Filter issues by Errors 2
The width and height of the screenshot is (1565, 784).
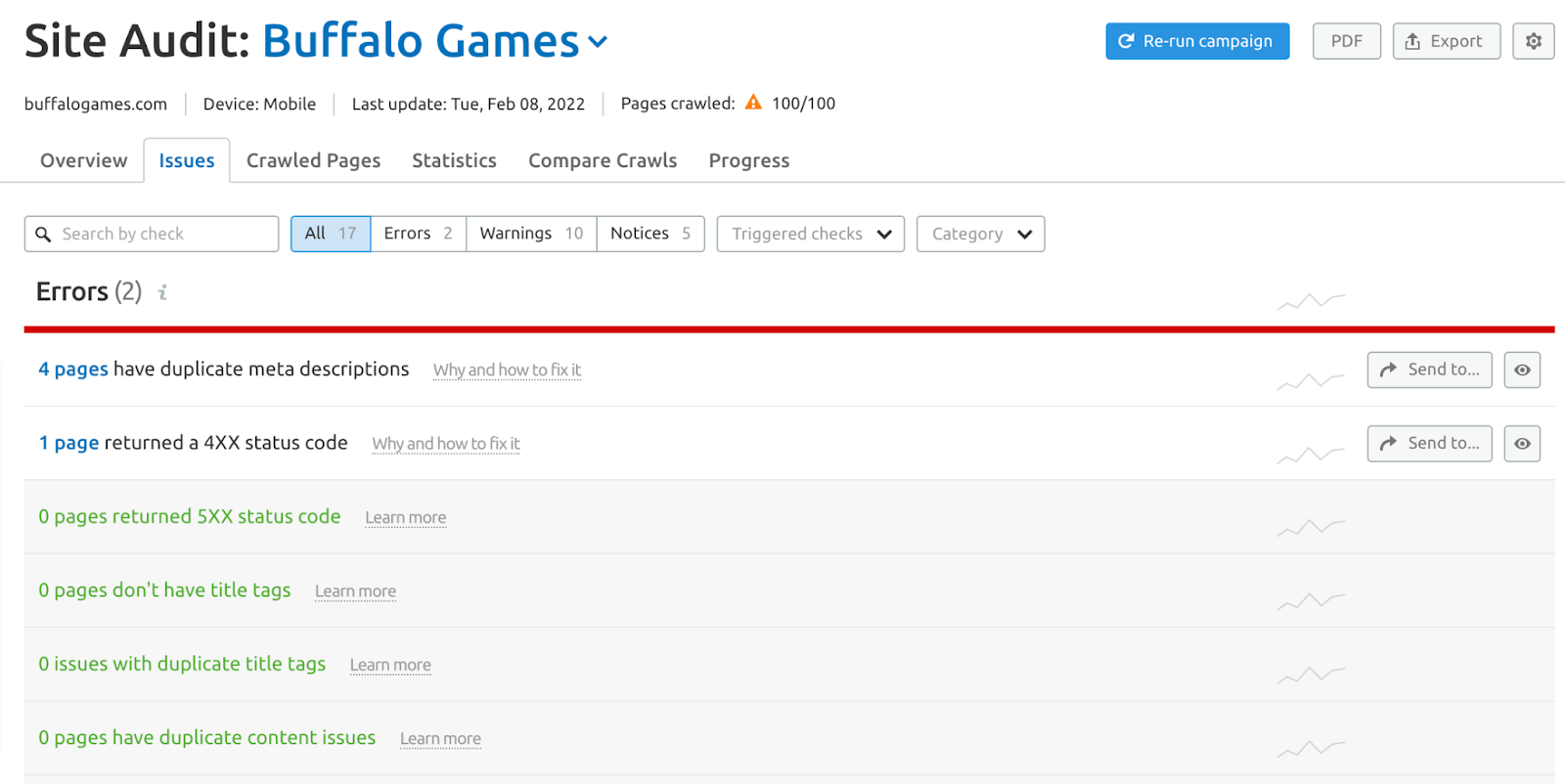click(x=418, y=234)
